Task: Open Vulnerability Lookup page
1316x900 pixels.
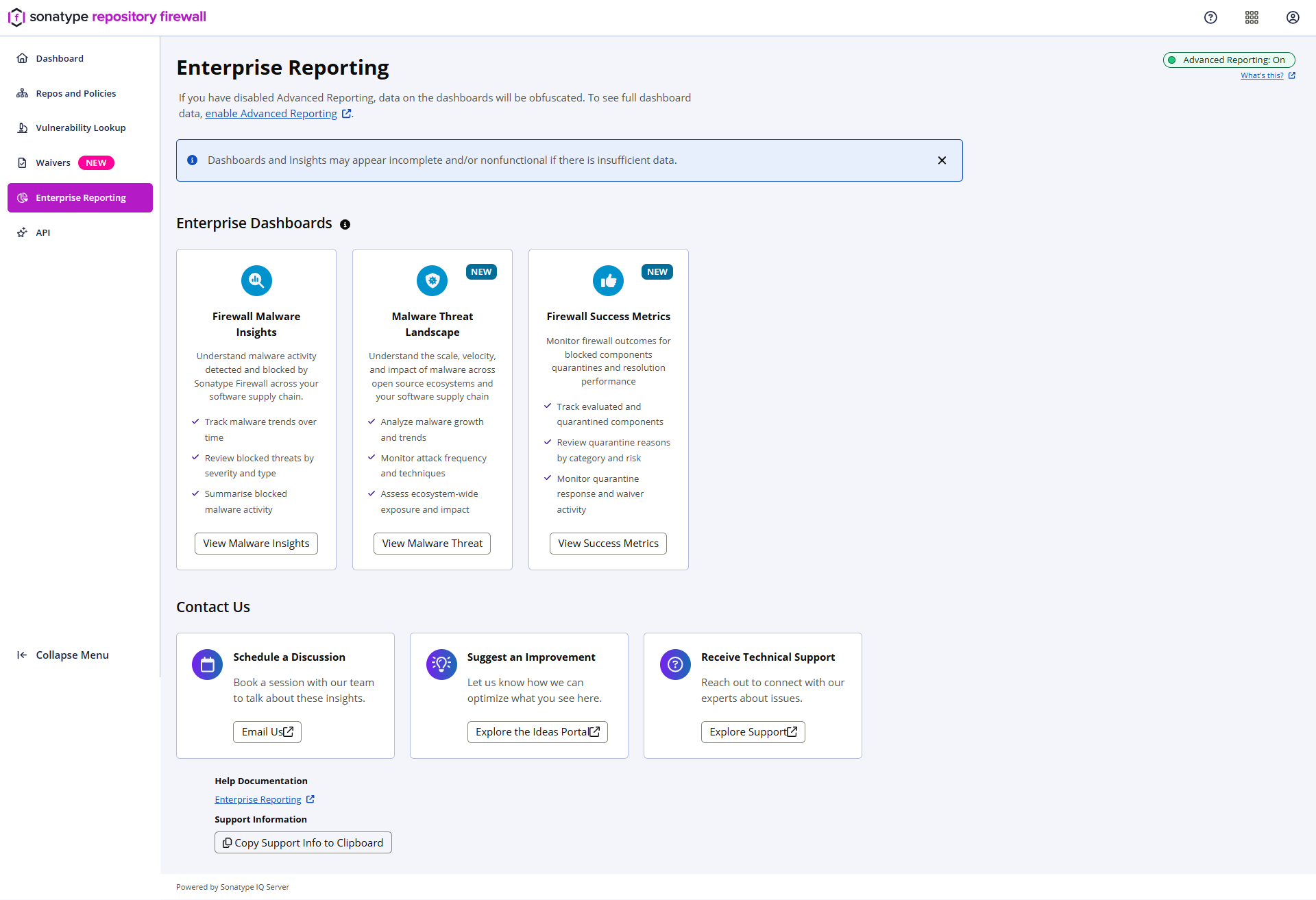Action: coord(80,127)
